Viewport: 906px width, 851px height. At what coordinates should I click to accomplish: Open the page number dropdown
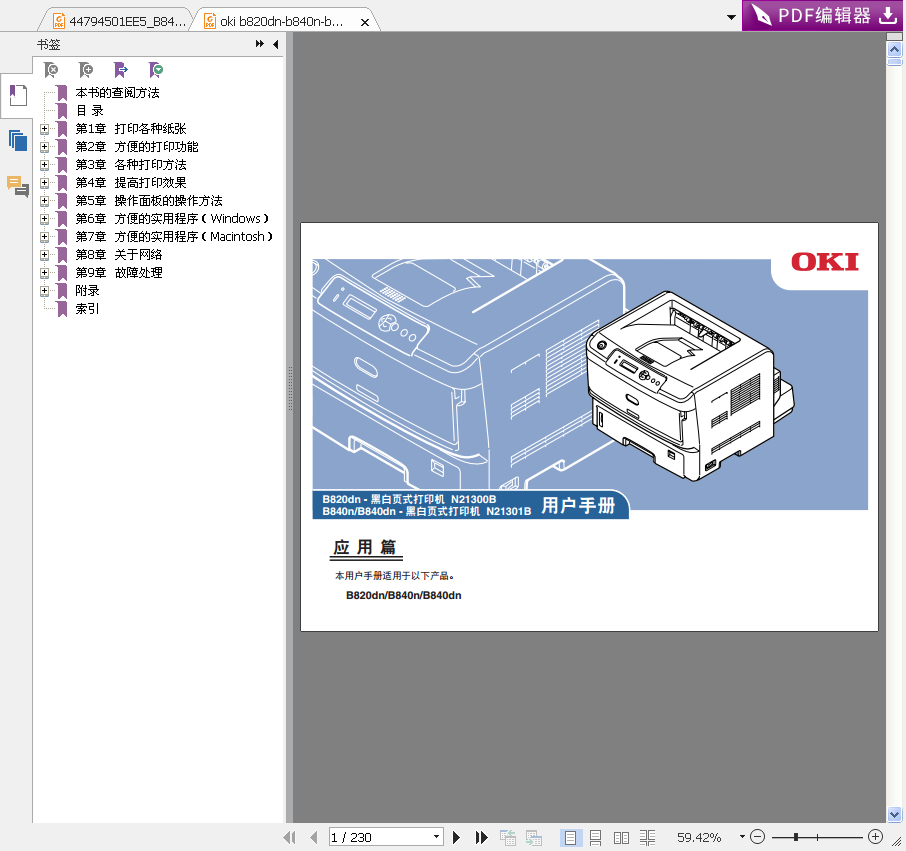point(436,837)
